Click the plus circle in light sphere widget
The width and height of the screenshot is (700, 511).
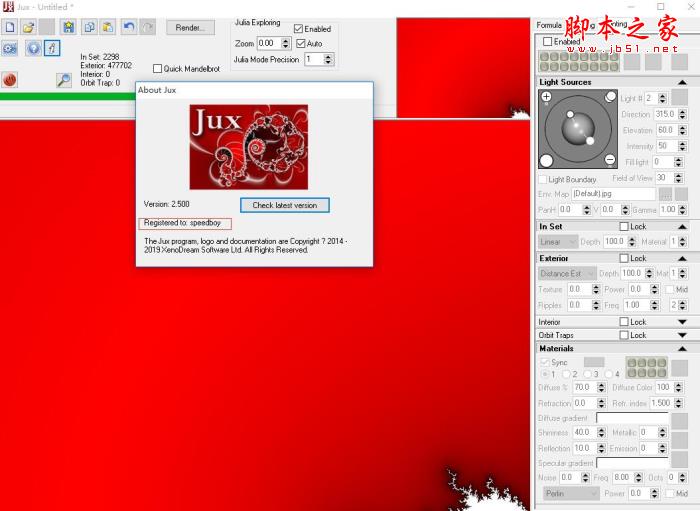[546, 96]
